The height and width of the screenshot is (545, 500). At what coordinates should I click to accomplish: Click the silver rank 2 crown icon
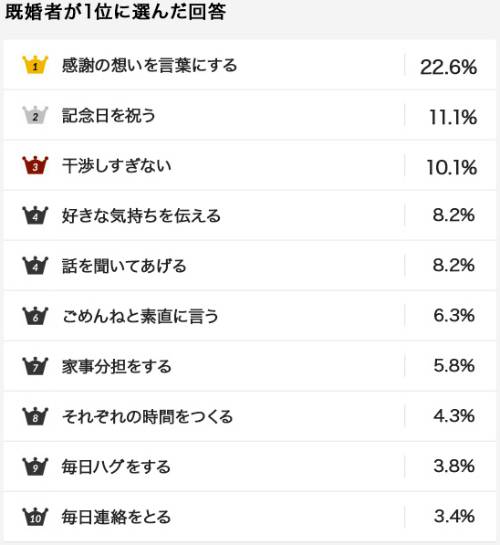click(x=35, y=115)
